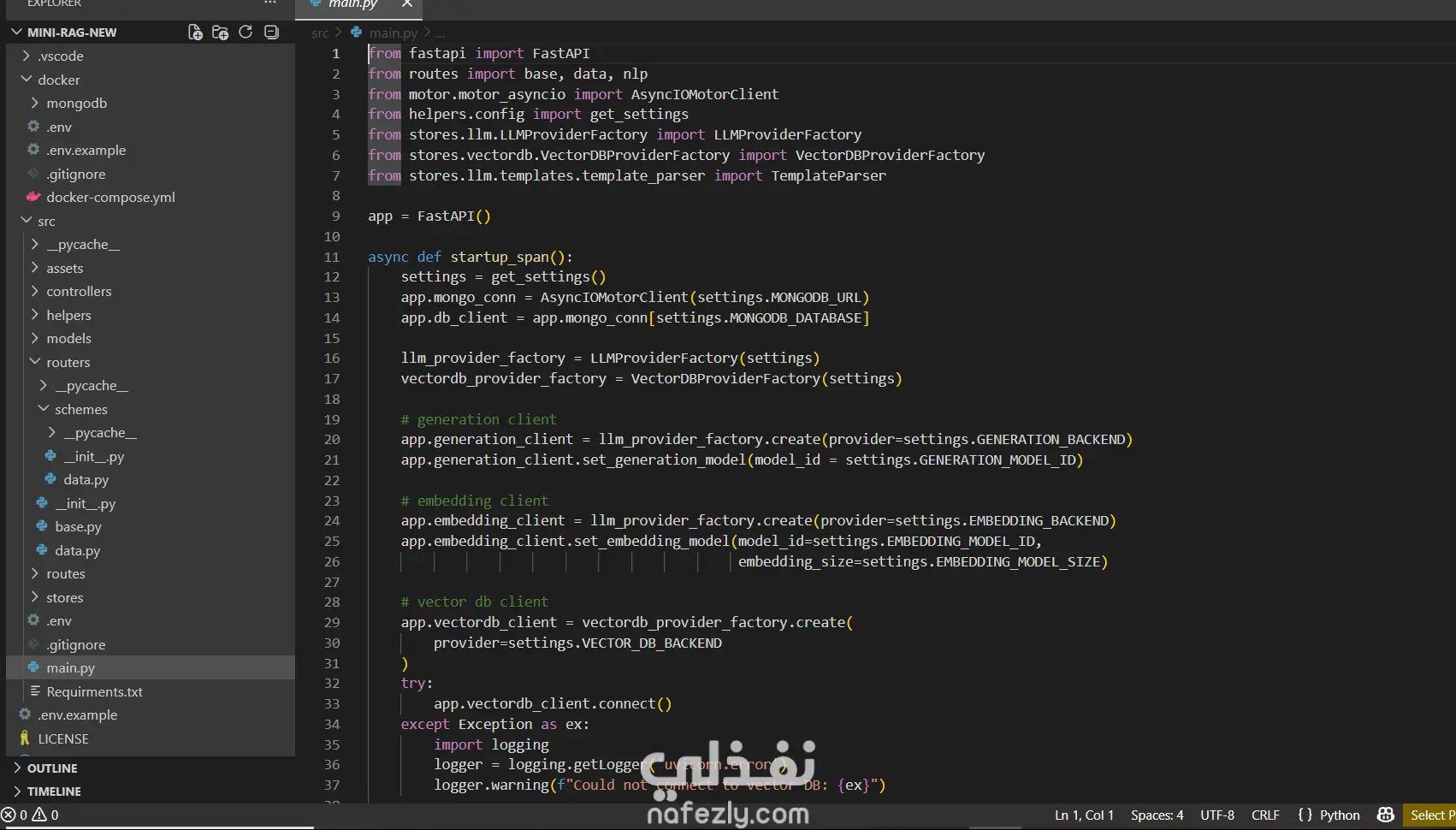Click the src breadcrumb above the editor
This screenshot has height=830, width=1456.
tap(320, 33)
